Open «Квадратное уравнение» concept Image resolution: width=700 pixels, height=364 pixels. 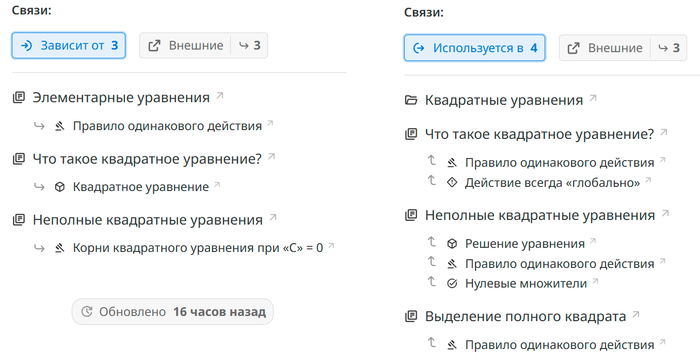(141, 187)
